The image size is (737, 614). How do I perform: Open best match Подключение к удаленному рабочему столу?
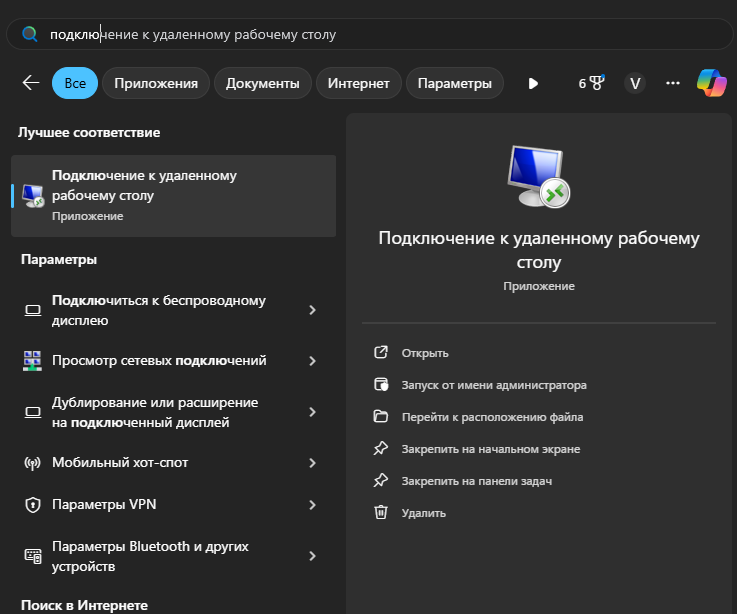pos(173,196)
